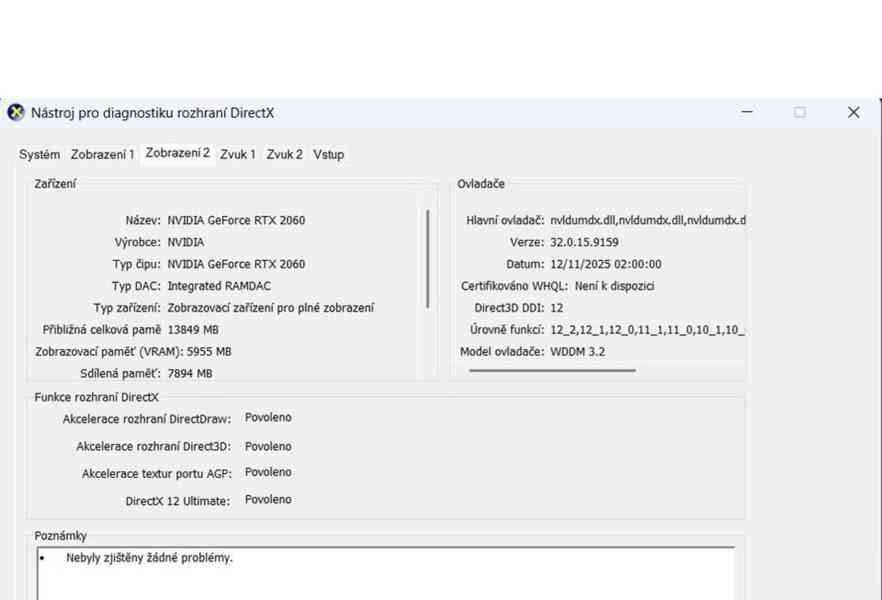Click the Název value NVIDIA GeForce RTX 2060

[x=236, y=220]
